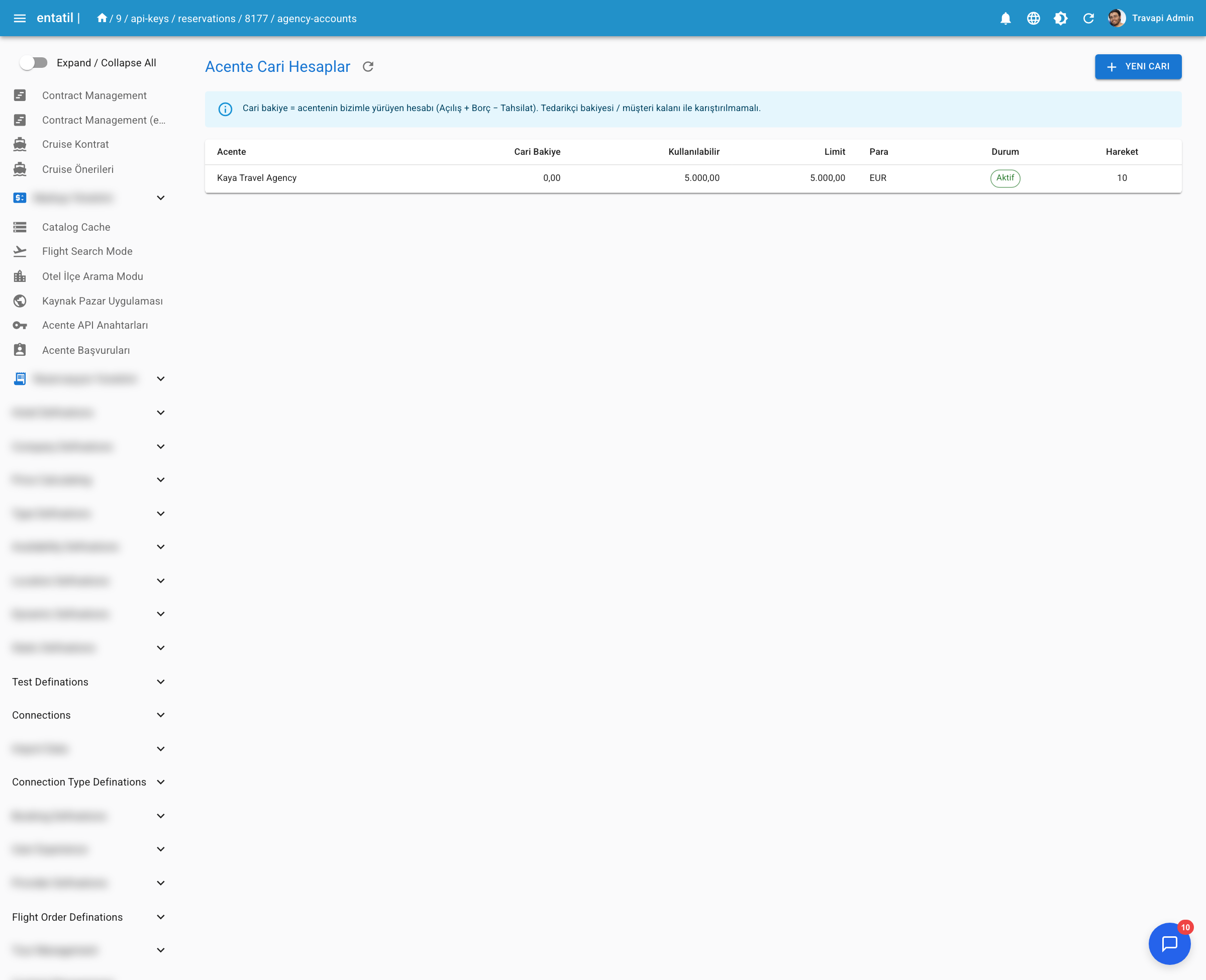Image resolution: width=1206 pixels, height=980 pixels.
Task: Click the Cari Bakiye column header
Action: coord(537,152)
